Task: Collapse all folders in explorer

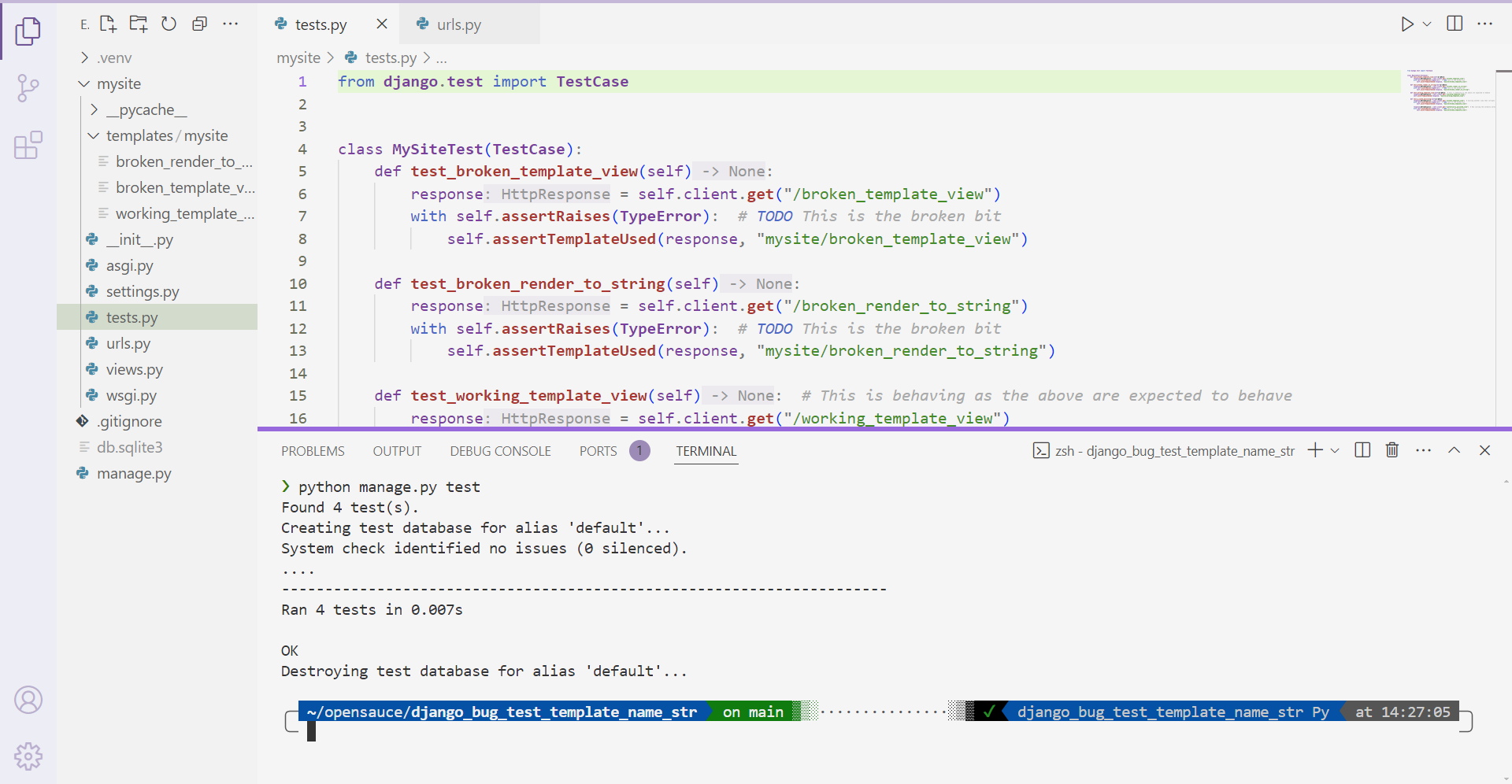Action: click(x=199, y=24)
